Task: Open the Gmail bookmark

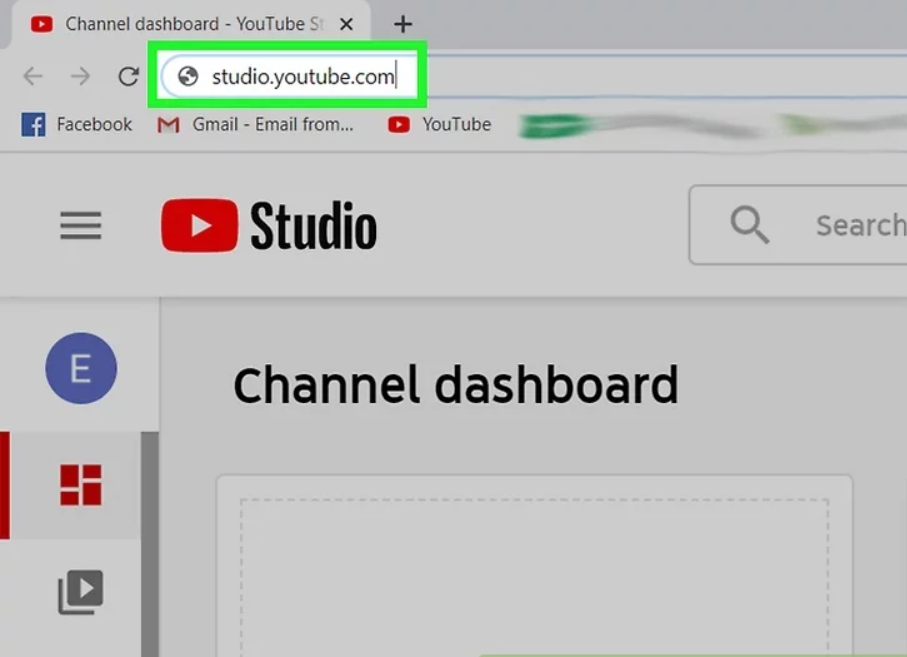Action: click(x=255, y=124)
